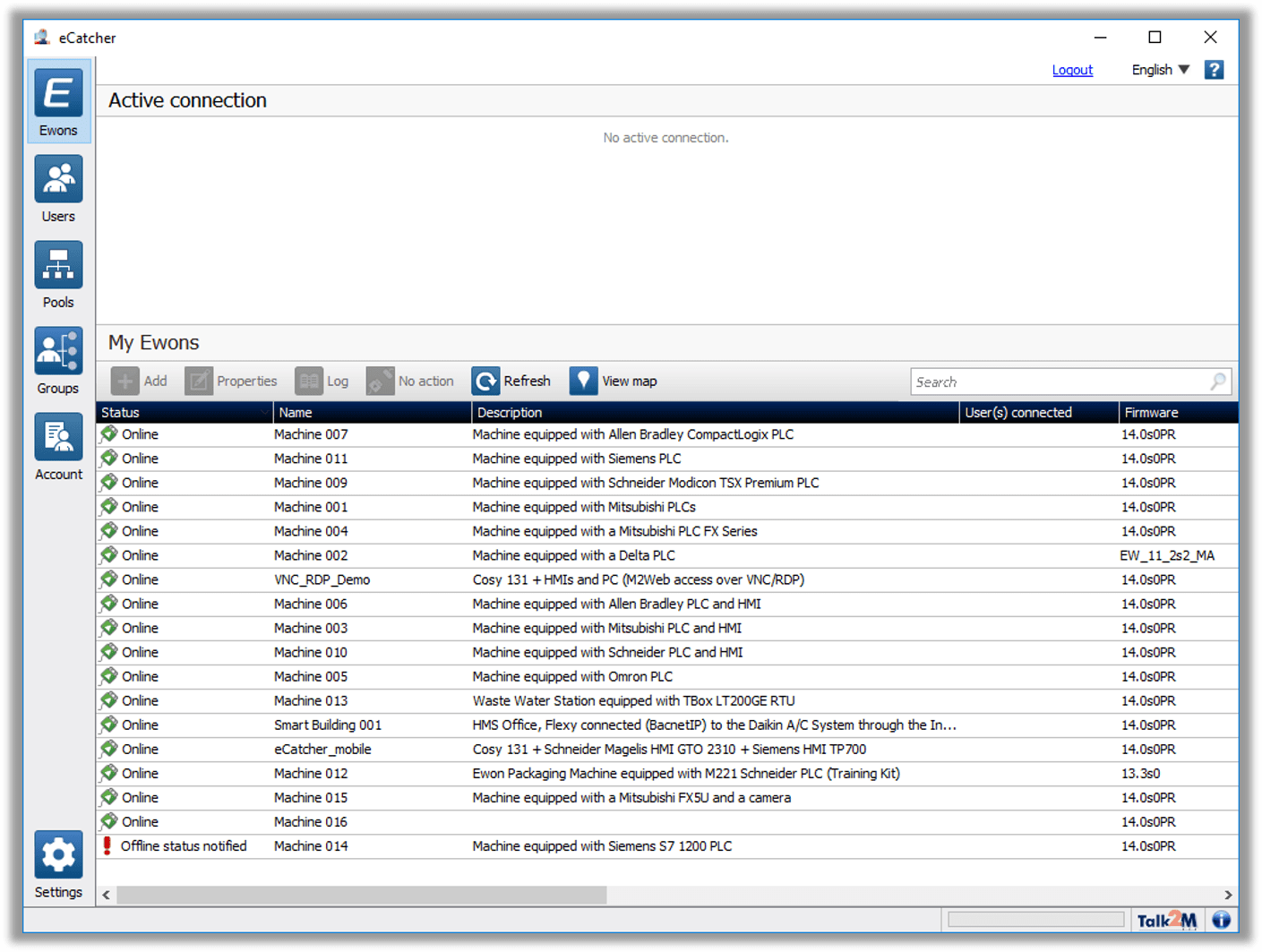Image resolution: width=1262 pixels, height=952 pixels.
Task: Click firmware value EW_11_2s2_MA
Action: [1167, 555]
